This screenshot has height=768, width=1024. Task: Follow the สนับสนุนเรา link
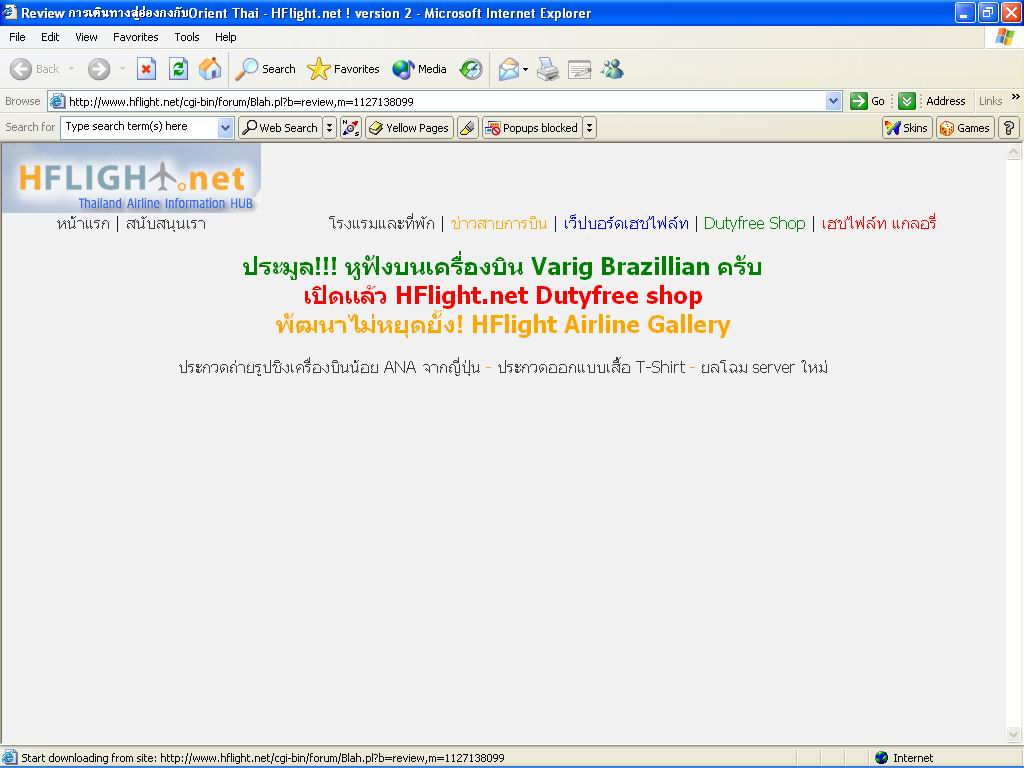166,223
